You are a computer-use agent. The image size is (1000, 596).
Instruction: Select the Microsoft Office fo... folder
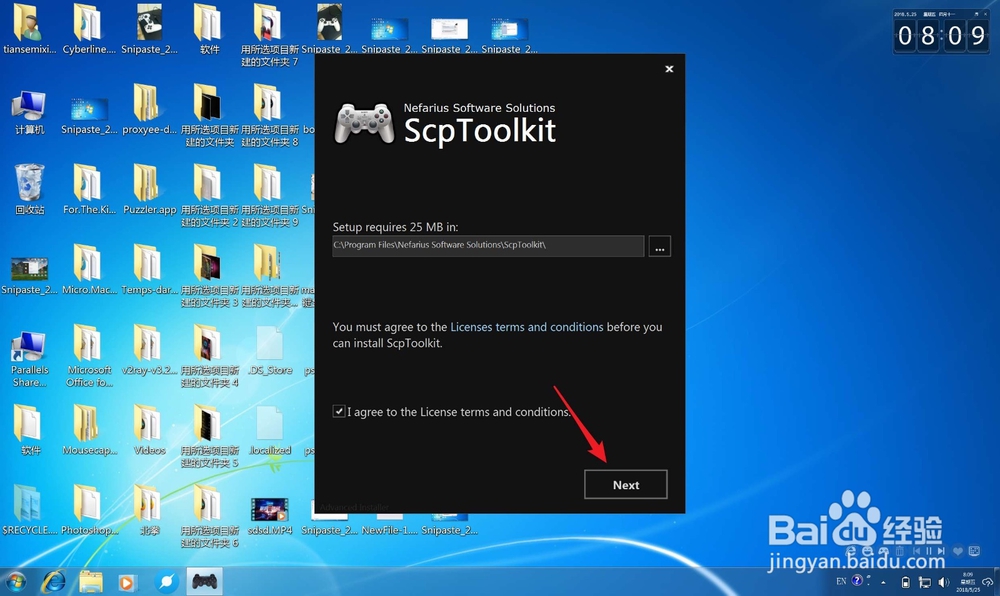(89, 356)
